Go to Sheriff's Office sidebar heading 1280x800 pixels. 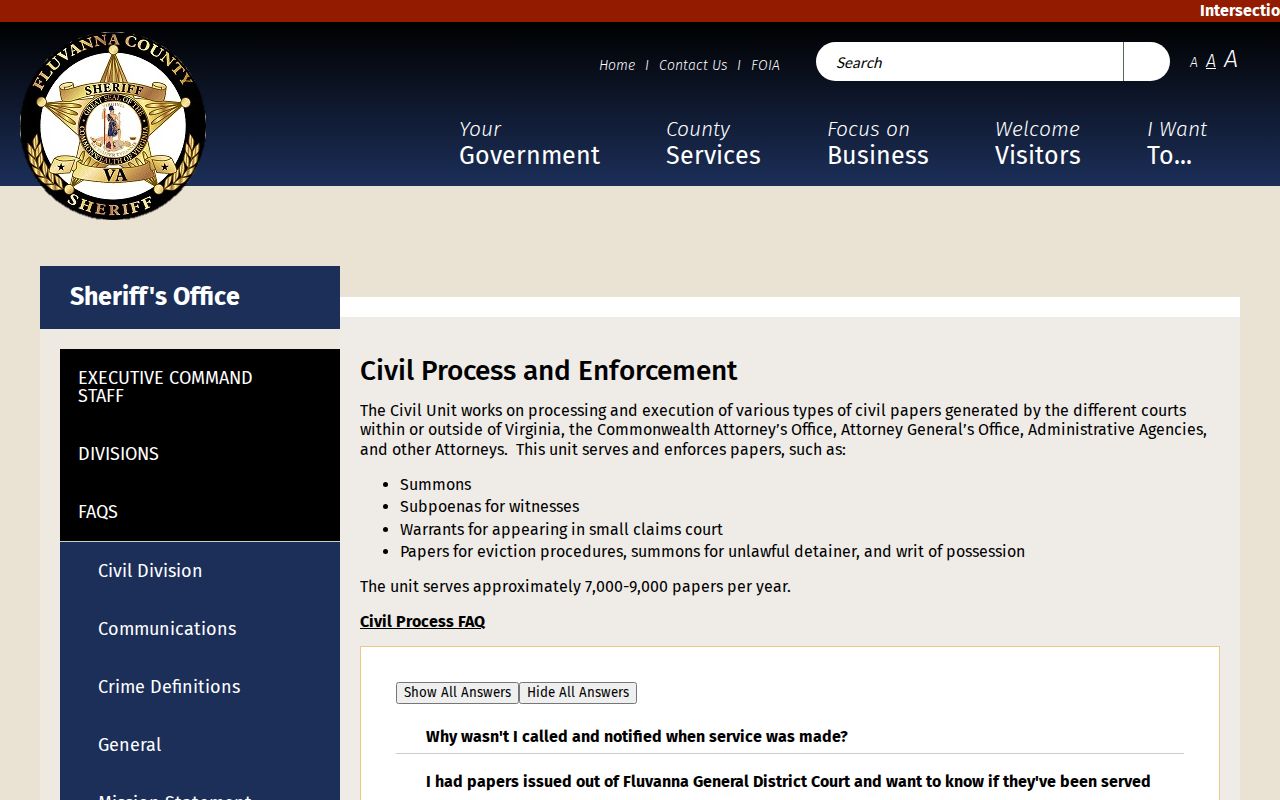coord(190,297)
